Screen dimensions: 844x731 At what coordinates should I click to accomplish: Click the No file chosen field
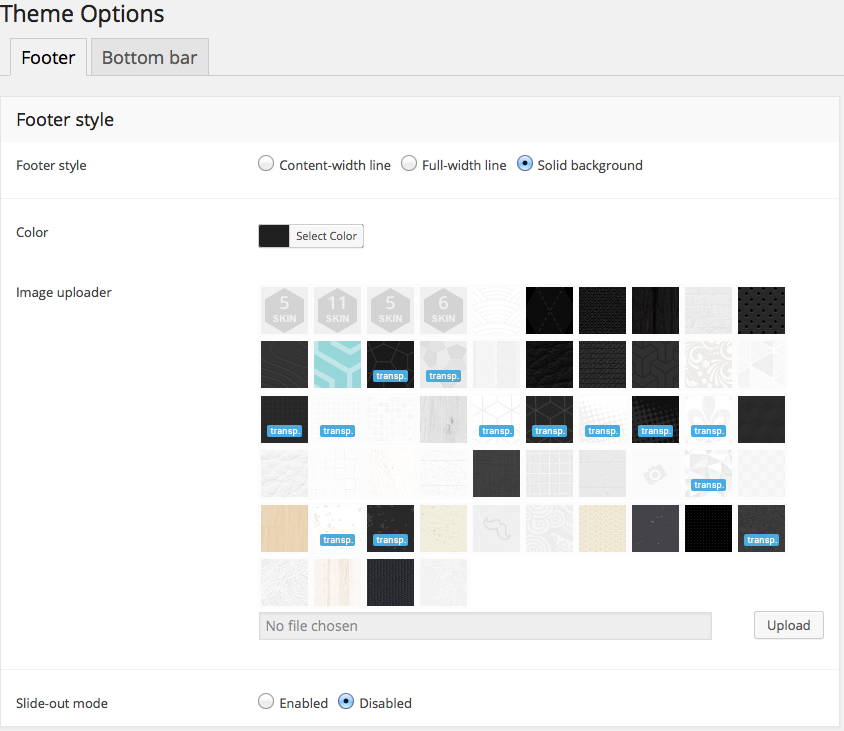pos(485,626)
